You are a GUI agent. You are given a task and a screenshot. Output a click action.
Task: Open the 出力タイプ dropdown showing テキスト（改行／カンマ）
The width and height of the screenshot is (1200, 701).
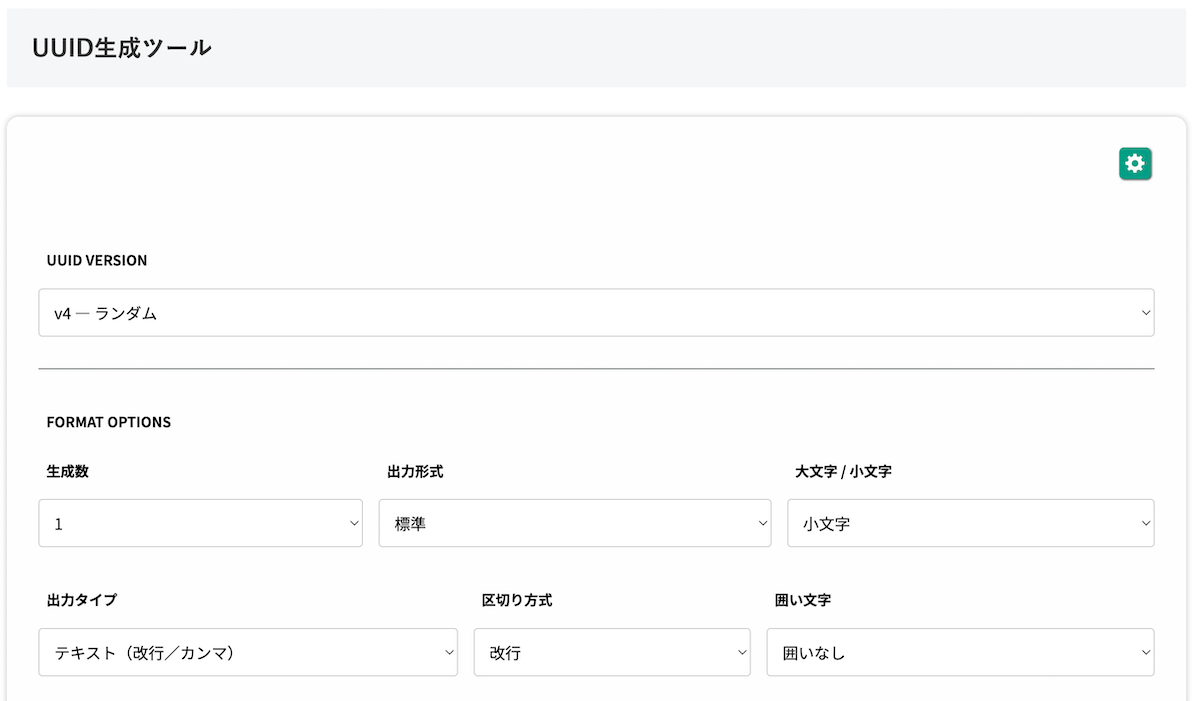tap(248, 651)
